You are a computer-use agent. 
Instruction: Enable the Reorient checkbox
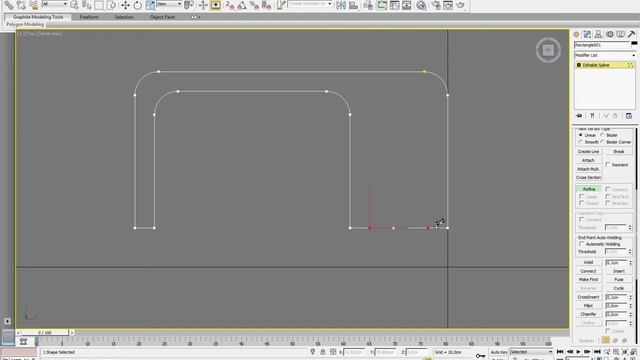click(x=608, y=164)
